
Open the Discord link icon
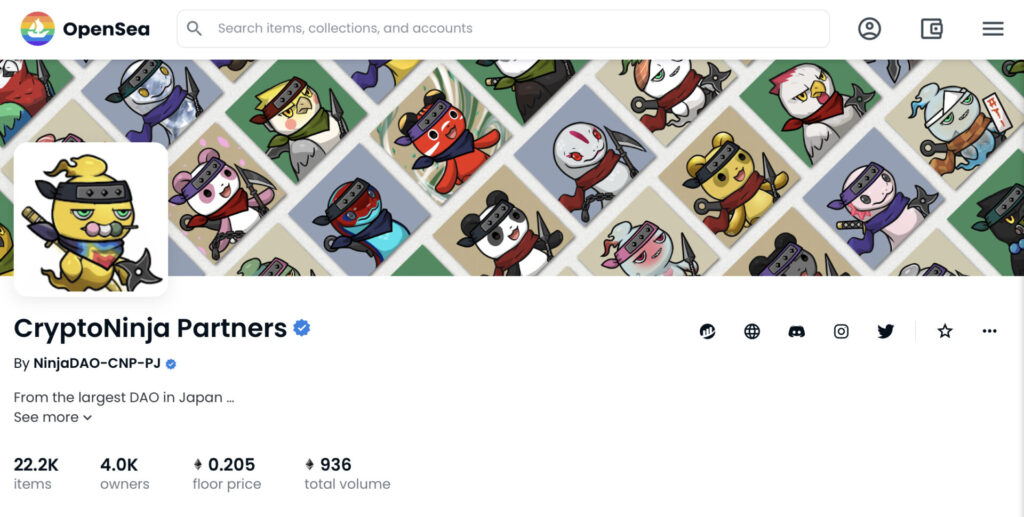pos(796,332)
